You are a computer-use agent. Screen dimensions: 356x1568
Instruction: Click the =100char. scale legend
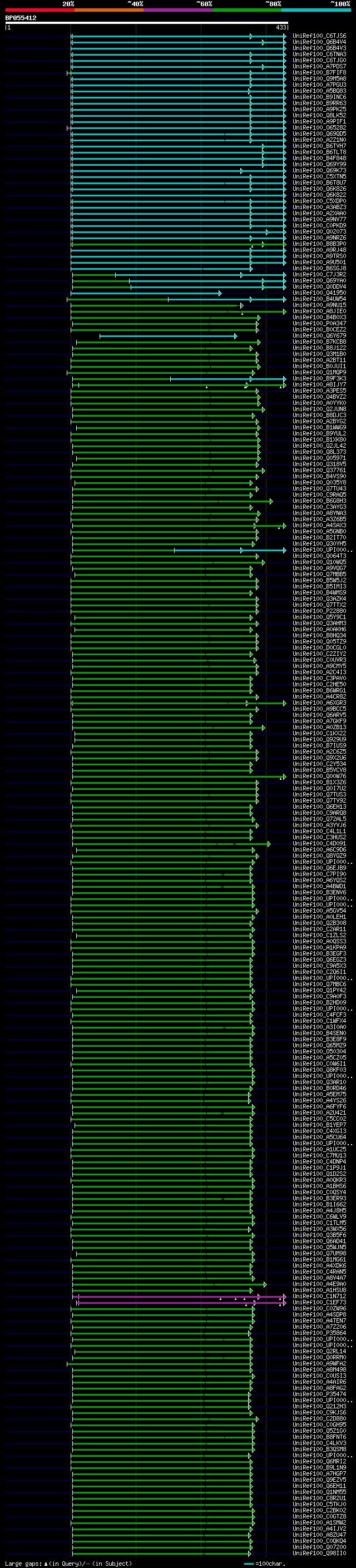pos(264,1563)
